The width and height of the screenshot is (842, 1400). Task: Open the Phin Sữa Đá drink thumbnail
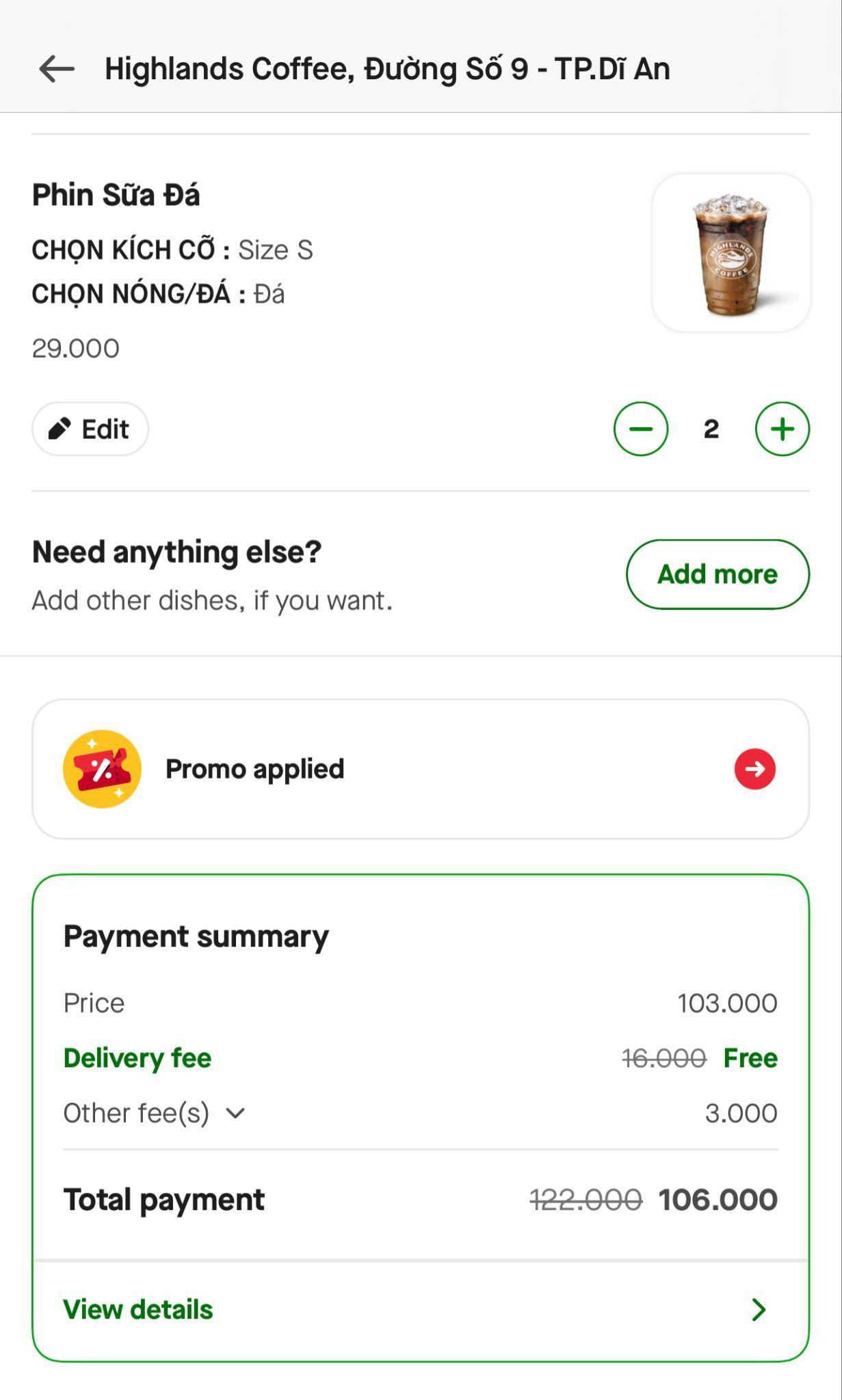click(x=731, y=253)
